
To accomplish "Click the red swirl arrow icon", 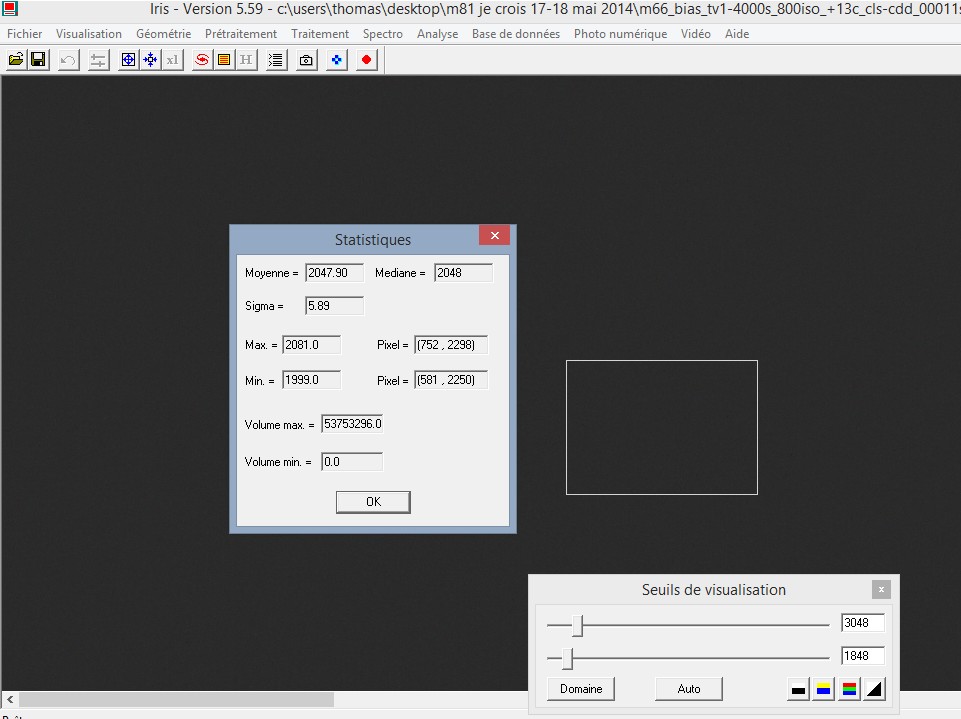I will point(202,60).
